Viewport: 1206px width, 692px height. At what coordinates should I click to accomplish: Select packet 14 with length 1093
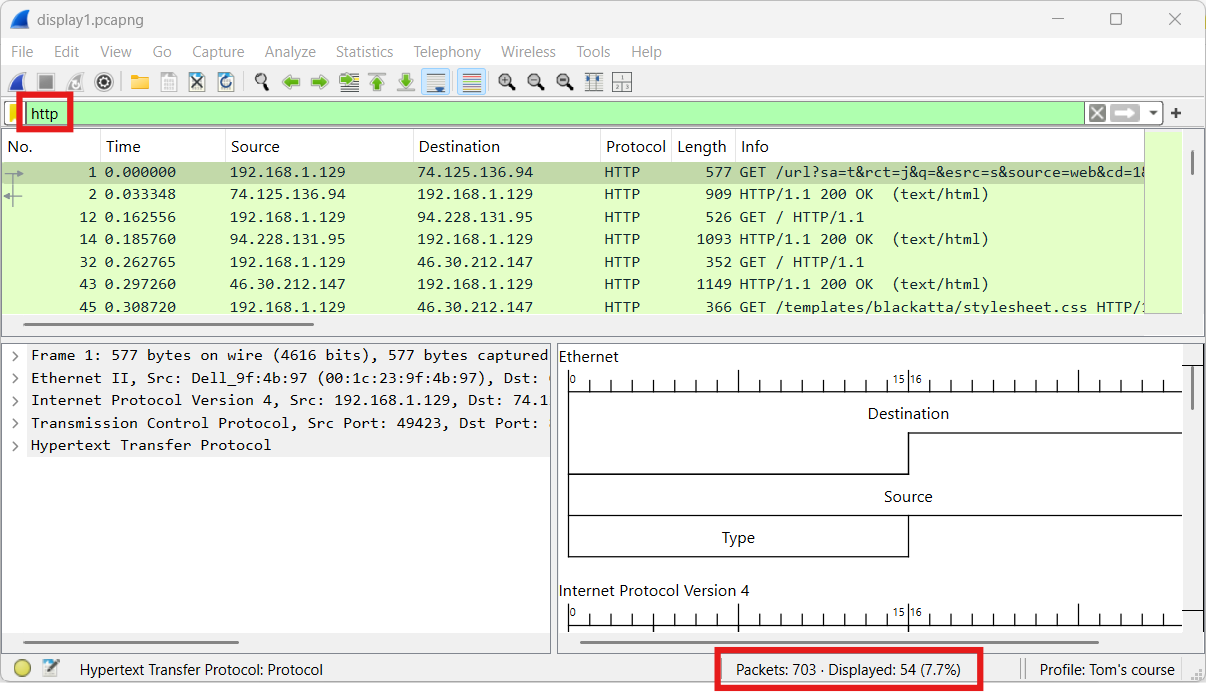click(x=573, y=239)
